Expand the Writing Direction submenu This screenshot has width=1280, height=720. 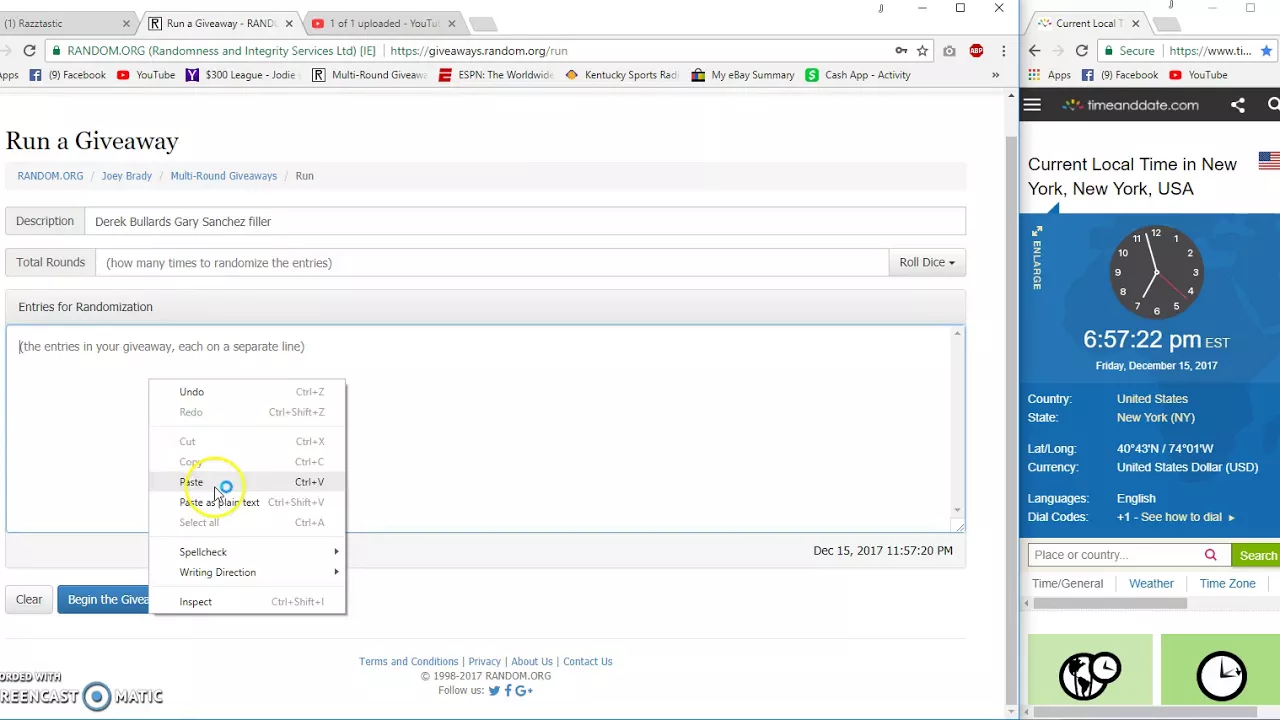pyautogui.click(x=247, y=573)
